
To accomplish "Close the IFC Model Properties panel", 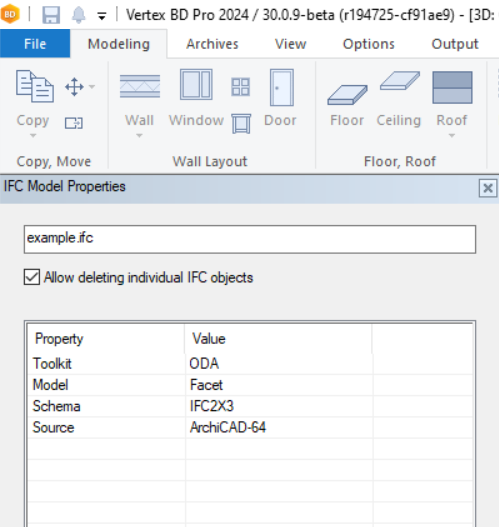I will (x=488, y=188).
